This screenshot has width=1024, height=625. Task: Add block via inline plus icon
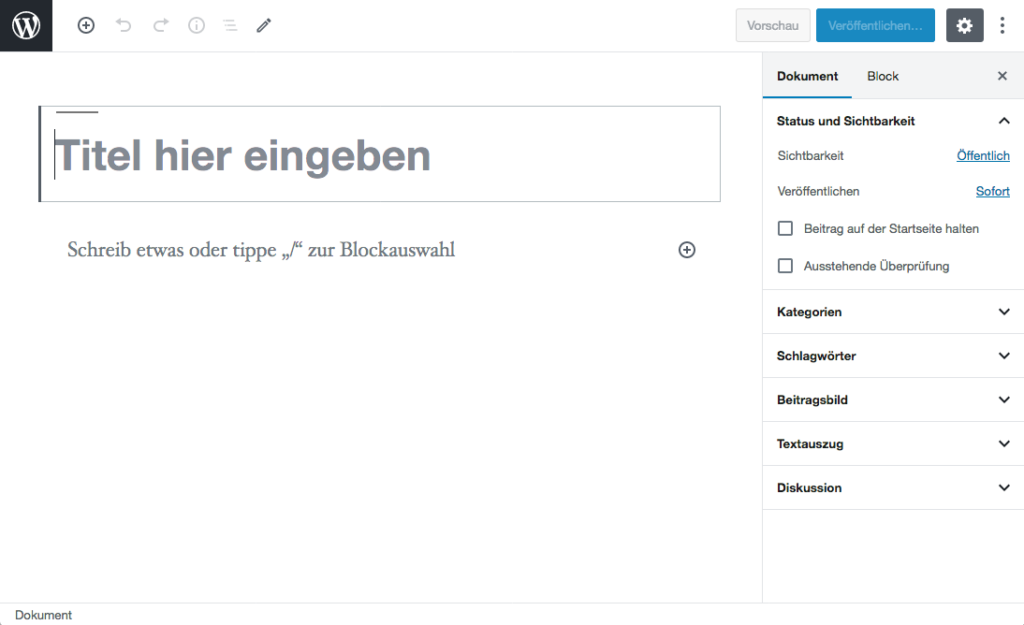tap(687, 249)
